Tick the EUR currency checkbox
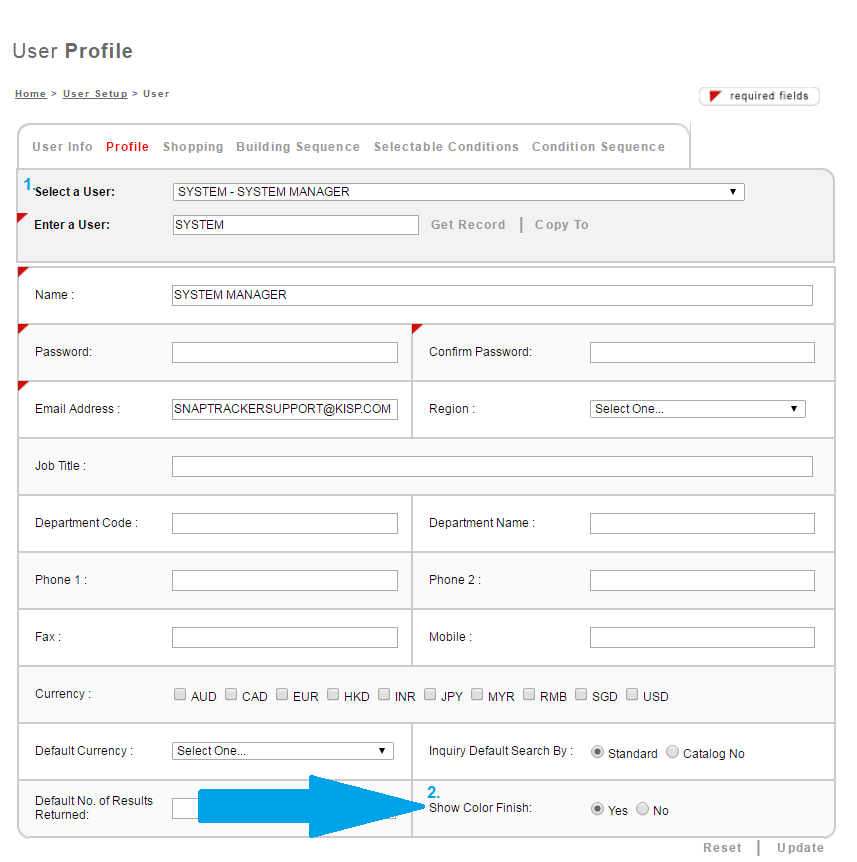Viewport: 857px width, 862px height. [x=282, y=695]
